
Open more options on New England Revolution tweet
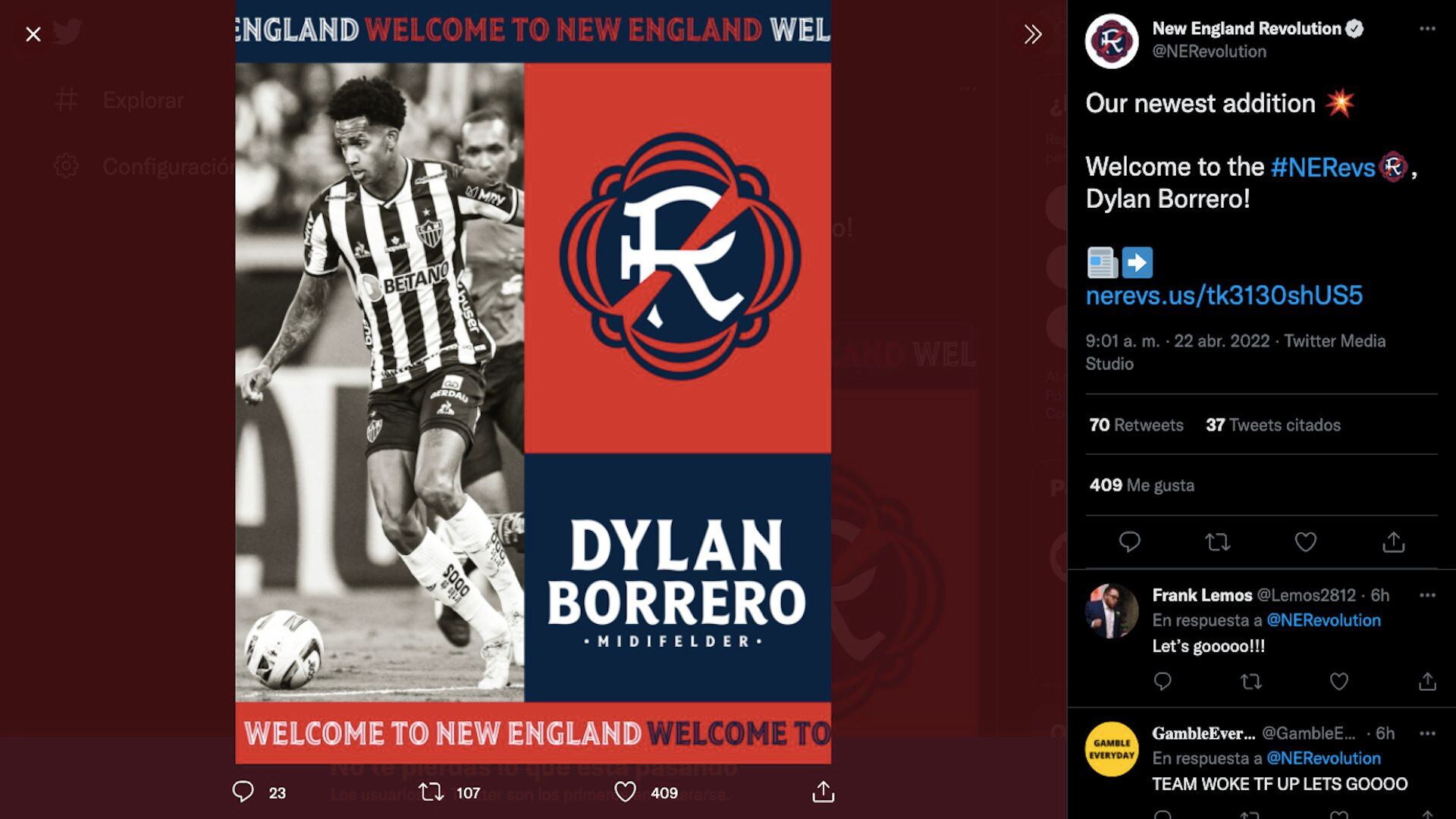point(1427,29)
